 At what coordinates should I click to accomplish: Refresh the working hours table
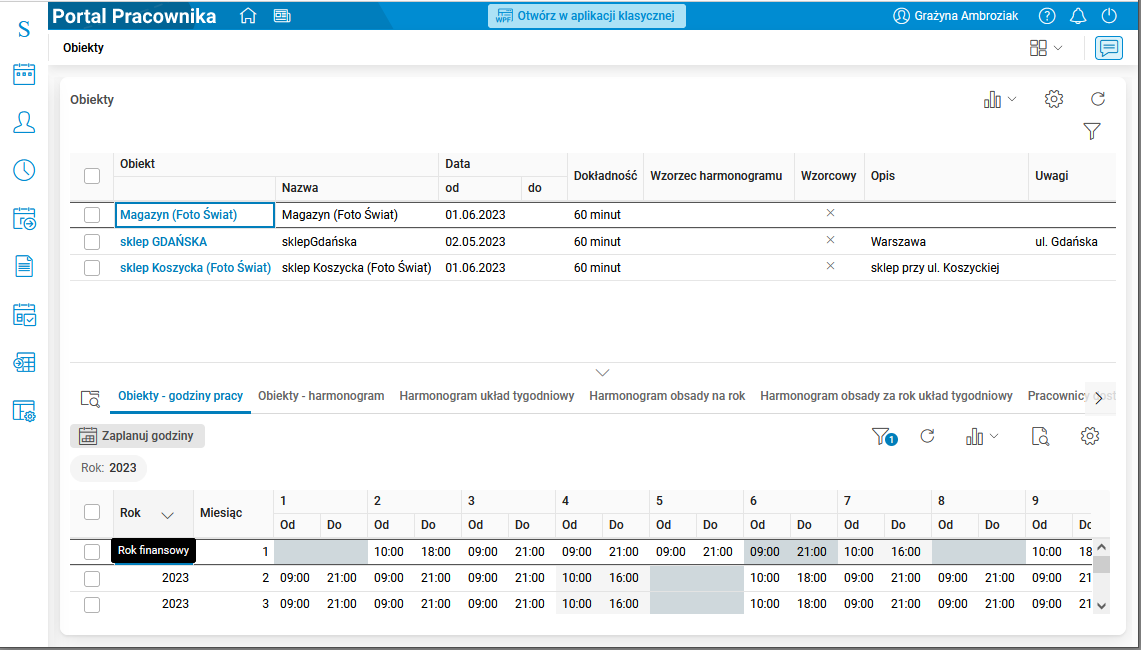pyautogui.click(x=927, y=436)
